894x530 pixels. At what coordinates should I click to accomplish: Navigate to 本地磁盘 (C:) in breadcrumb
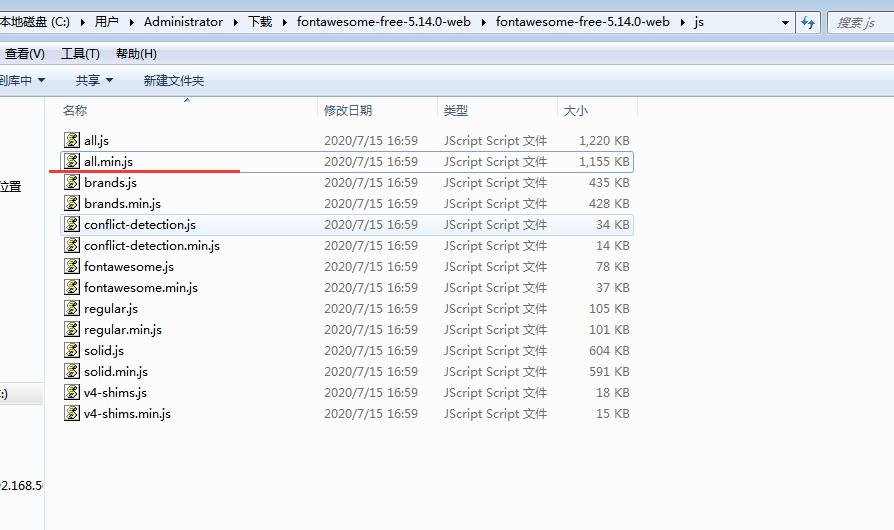click(x=35, y=22)
